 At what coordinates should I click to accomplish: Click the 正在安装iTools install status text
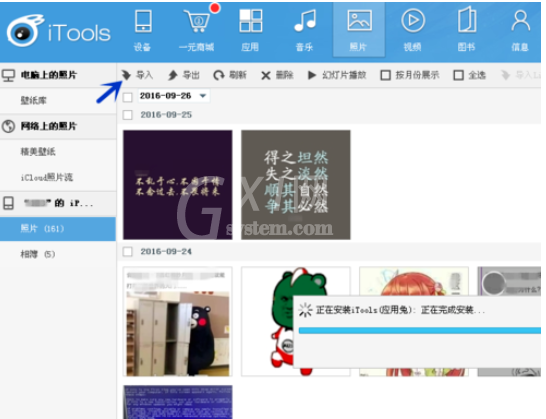[x=400, y=310]
